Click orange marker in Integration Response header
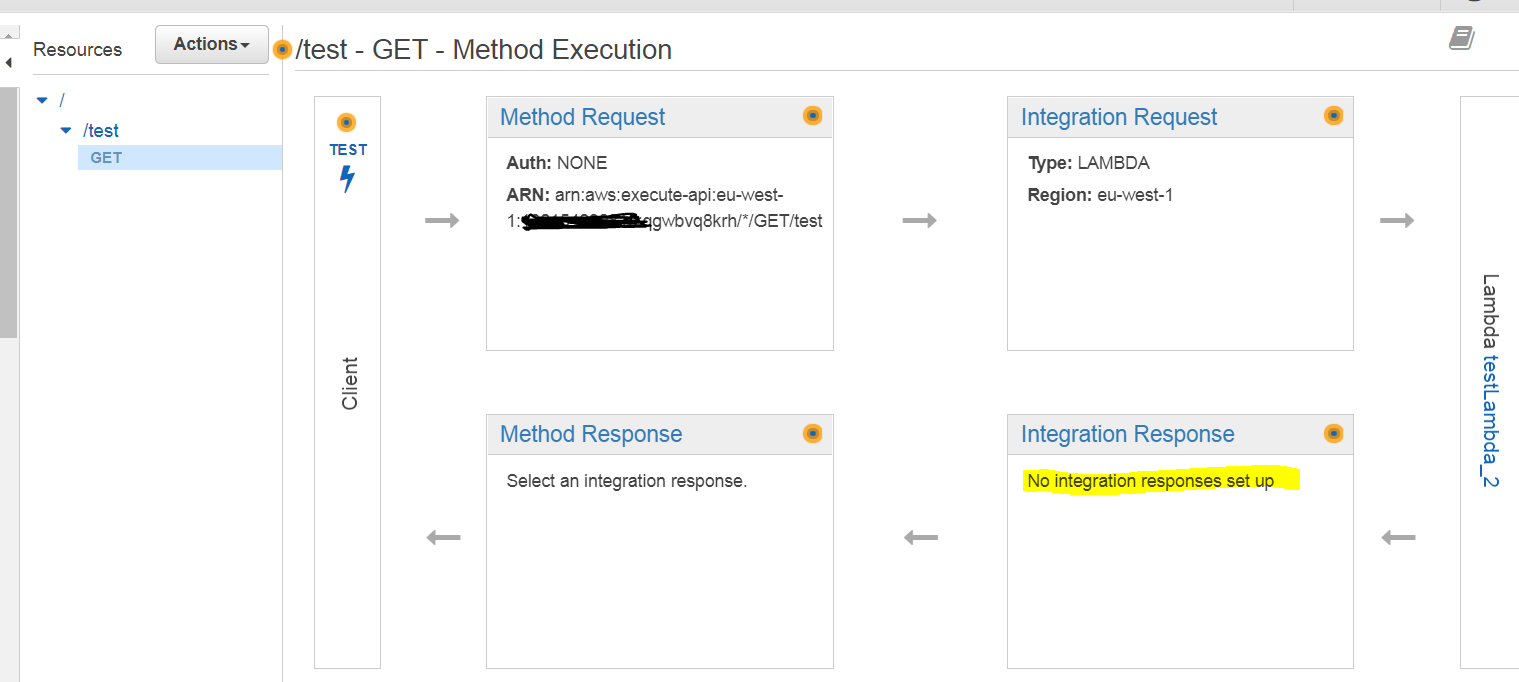This screenshot has height=682, width=1519. [1333, 434]
